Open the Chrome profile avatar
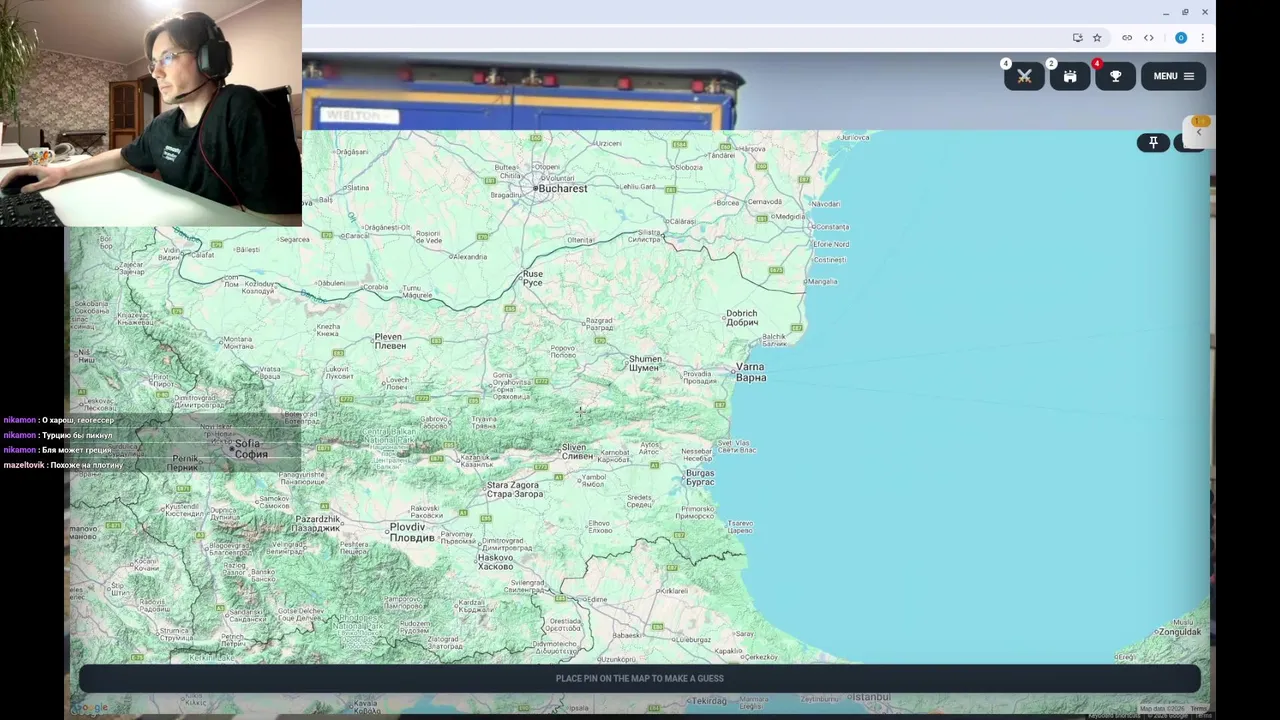The width and height of the screenshot is (1280, 720). pos(1181,38)
